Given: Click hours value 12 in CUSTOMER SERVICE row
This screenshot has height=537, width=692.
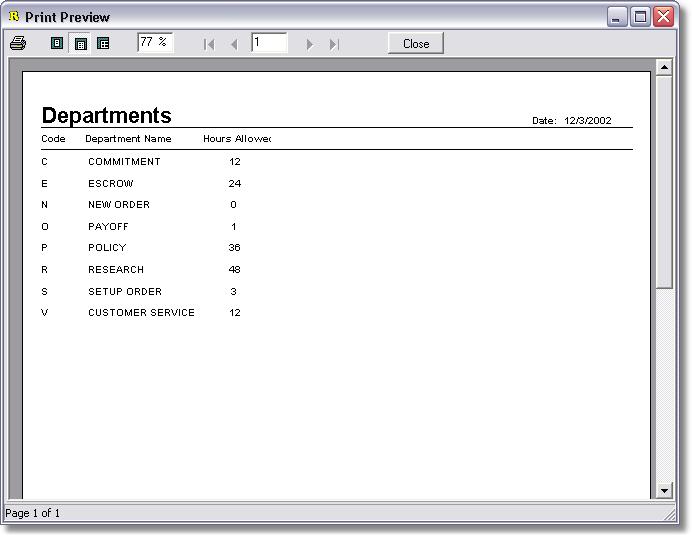Looking at the screenshot, I should 235,313.
